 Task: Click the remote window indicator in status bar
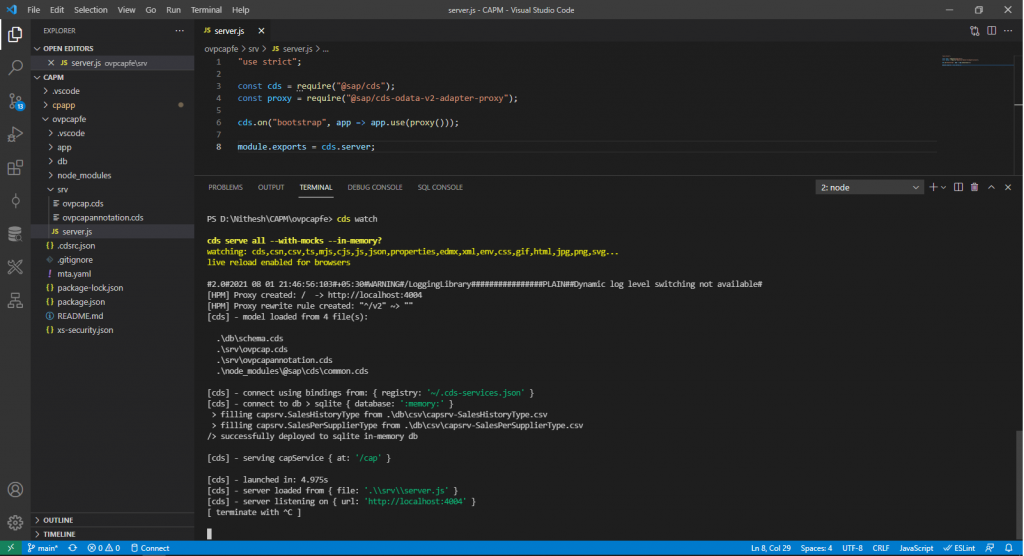point(10,548)
